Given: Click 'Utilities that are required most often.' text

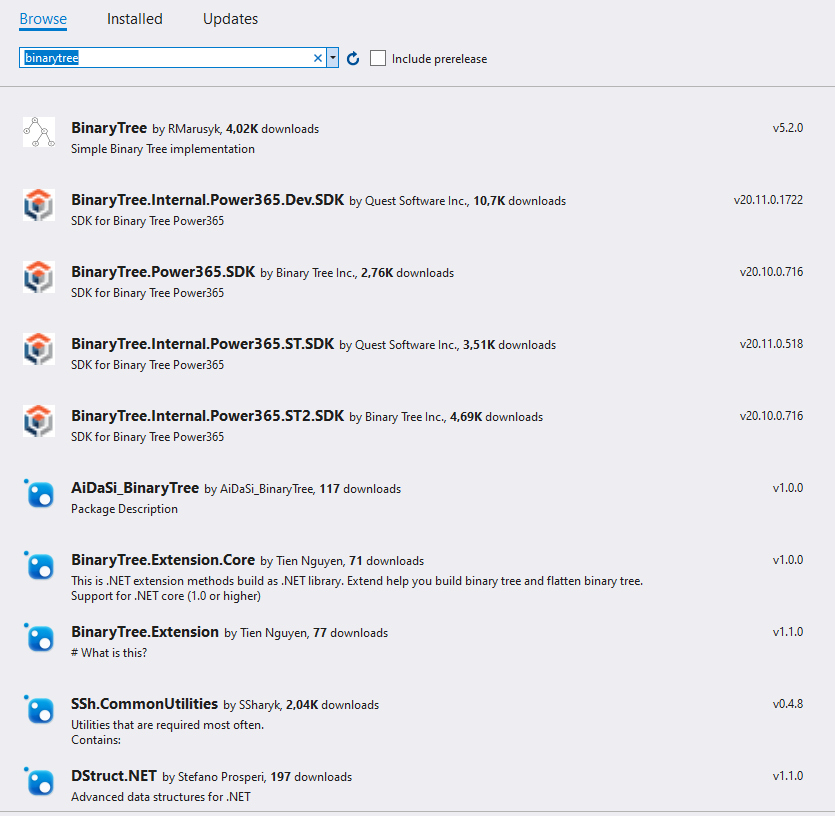Looking at the screenshot, I should 168,725.
